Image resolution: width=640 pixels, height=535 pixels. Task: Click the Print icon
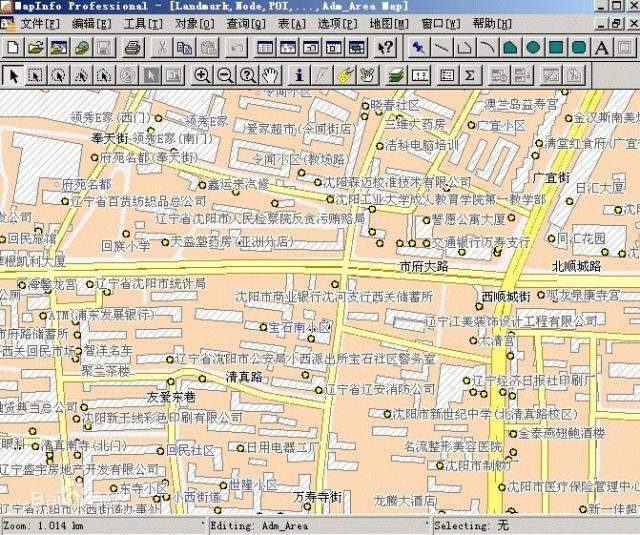click(x=133, y=47)
